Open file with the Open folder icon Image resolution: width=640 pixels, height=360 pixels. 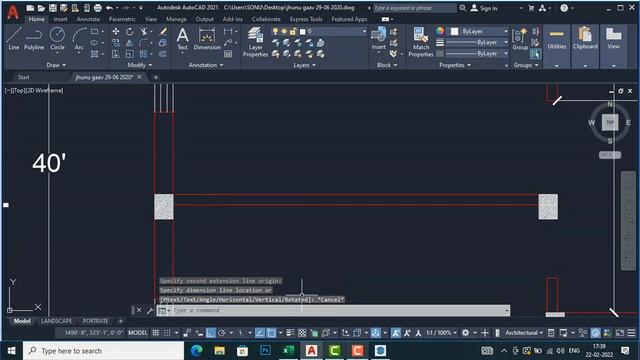tap(41, 8)
